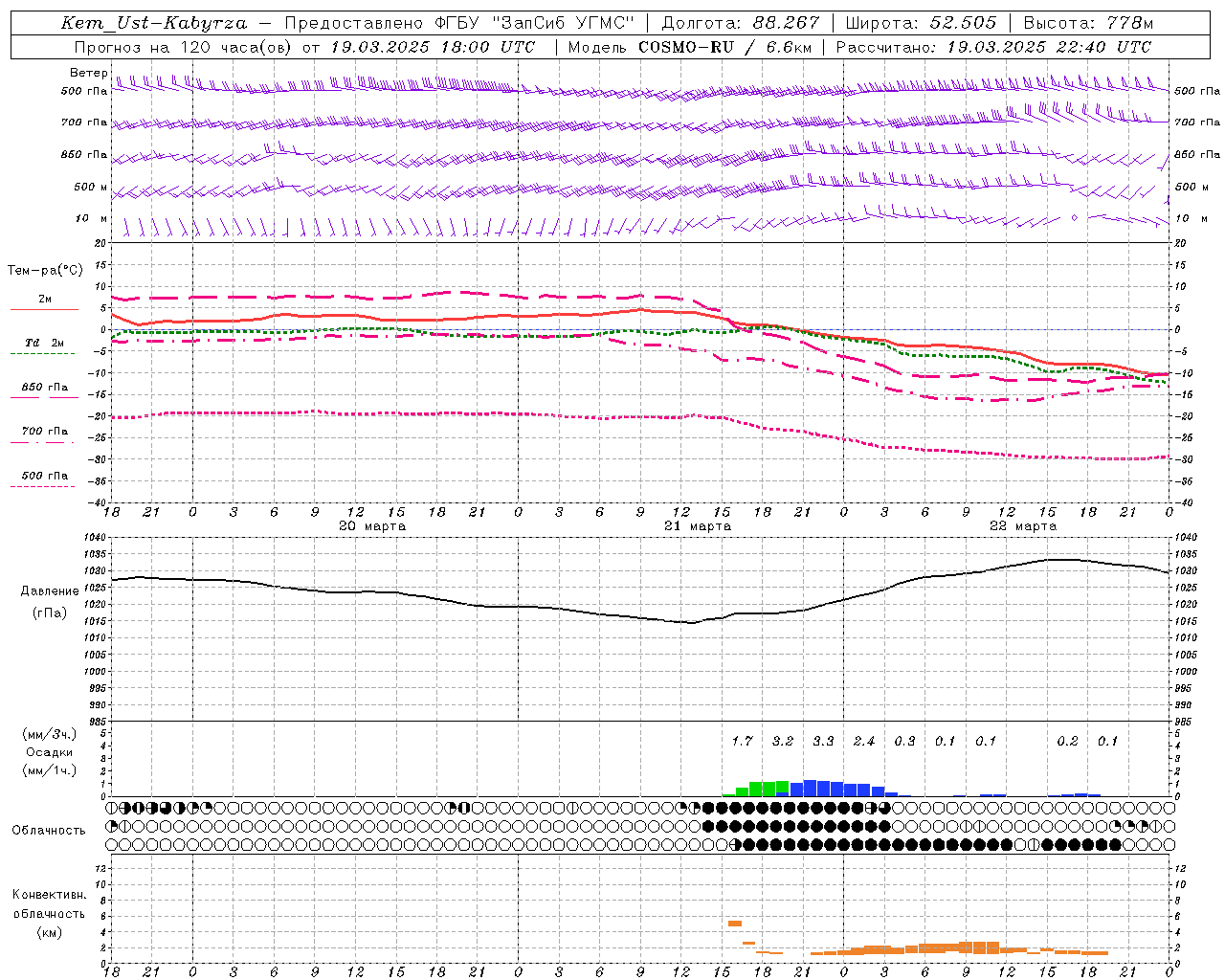Screen dimensions: 1225x980
Task: Select the Прогноз на 120 часа(ов) text
Action: point(185,47)
